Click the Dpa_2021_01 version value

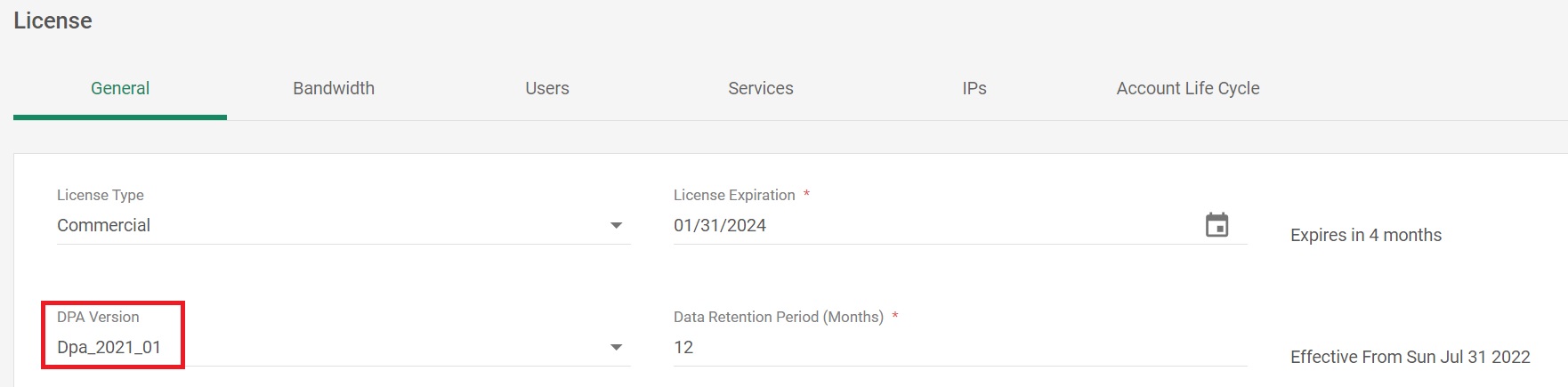click(x=109, y=348)
